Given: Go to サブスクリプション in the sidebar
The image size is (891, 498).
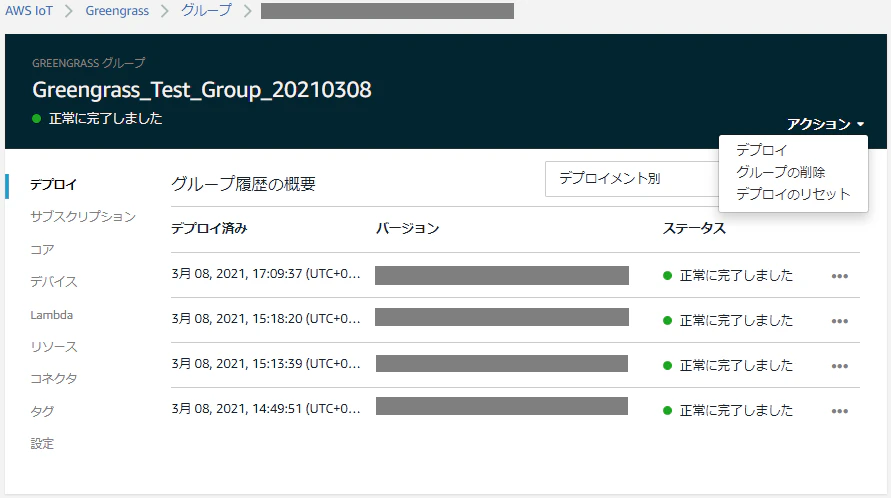Looking at the screenshot, I should tap(83, 217).
